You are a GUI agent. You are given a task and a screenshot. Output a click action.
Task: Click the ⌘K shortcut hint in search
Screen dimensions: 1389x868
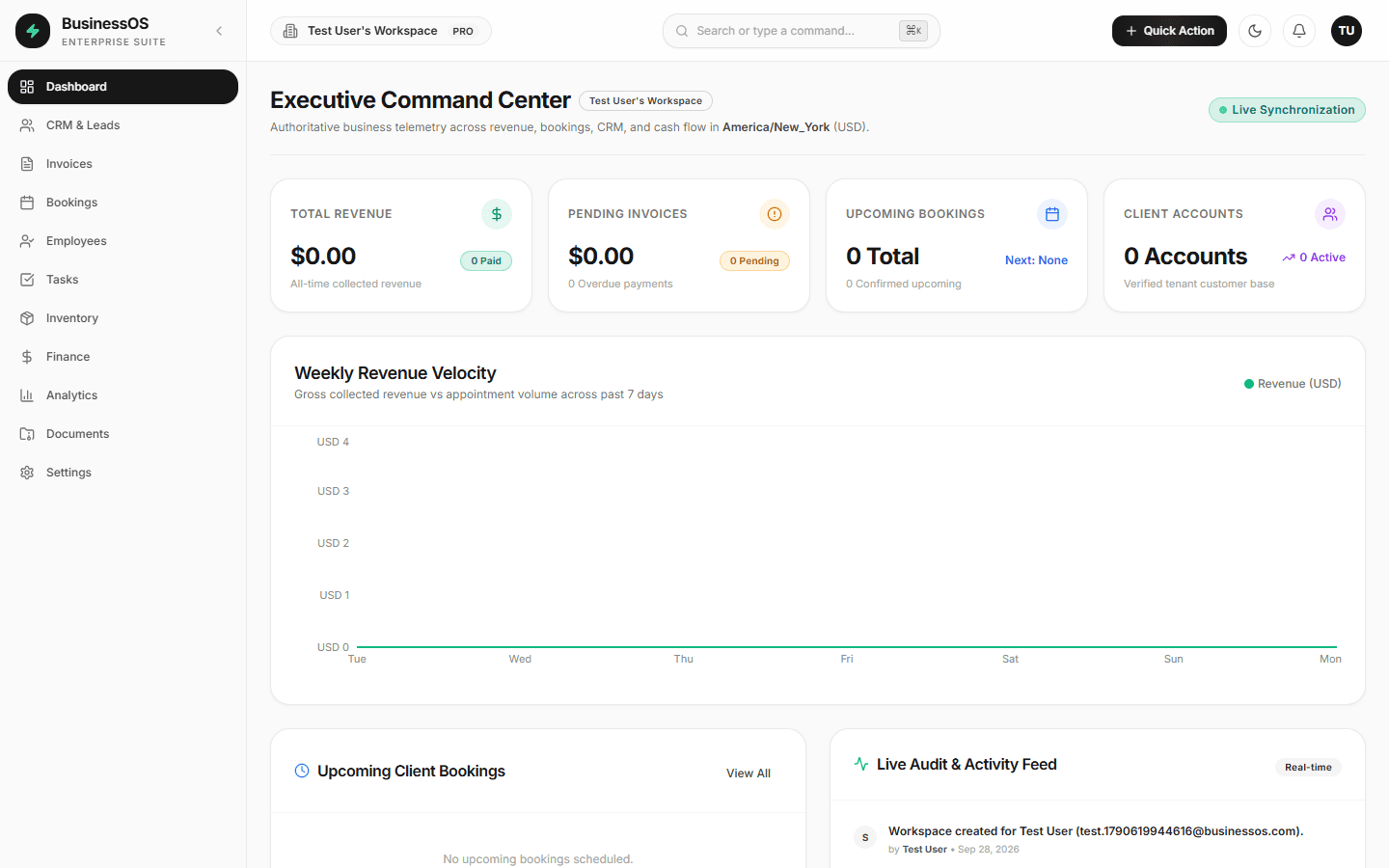[913, 31]
